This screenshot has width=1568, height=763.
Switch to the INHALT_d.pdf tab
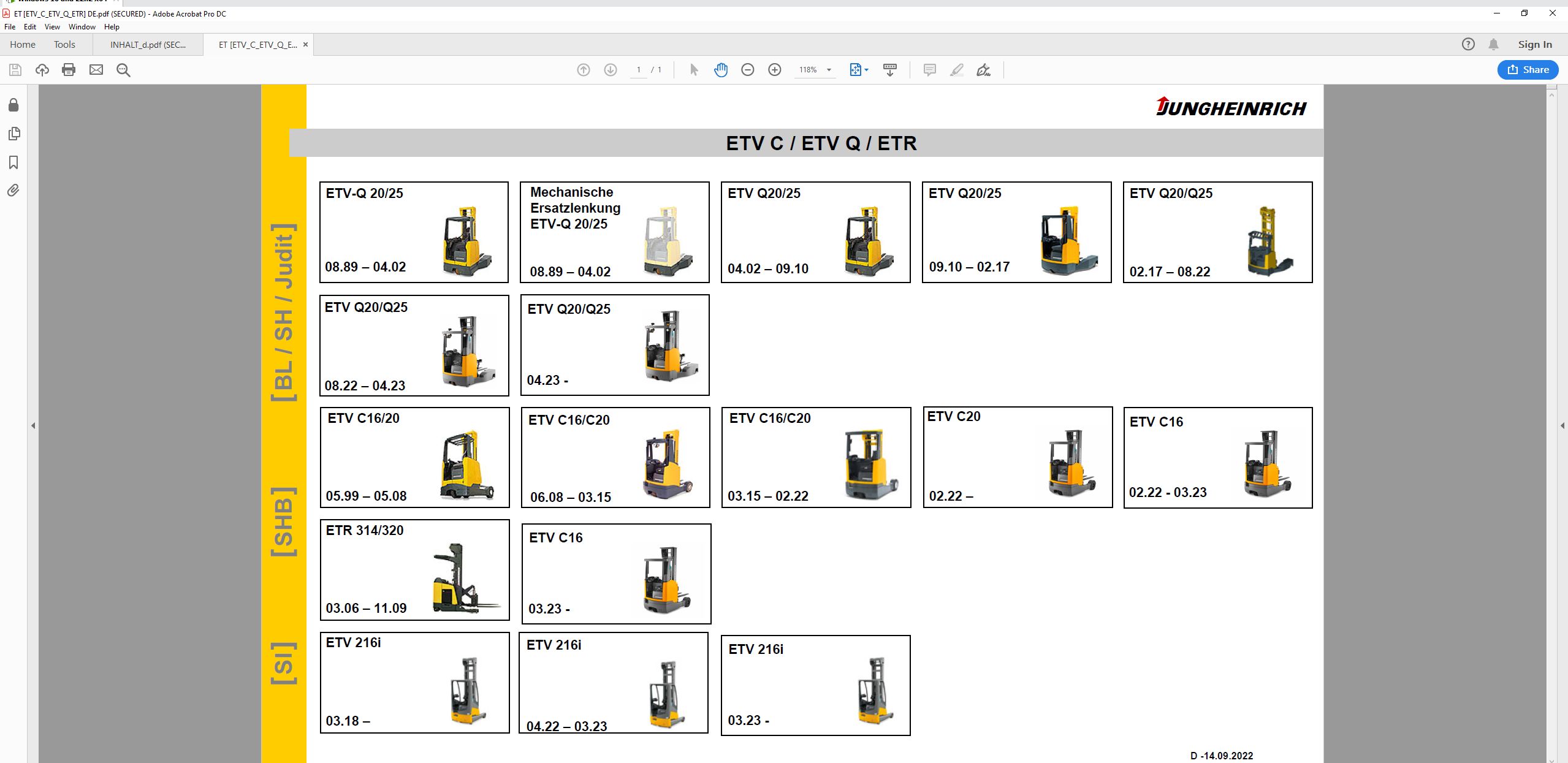148,45
